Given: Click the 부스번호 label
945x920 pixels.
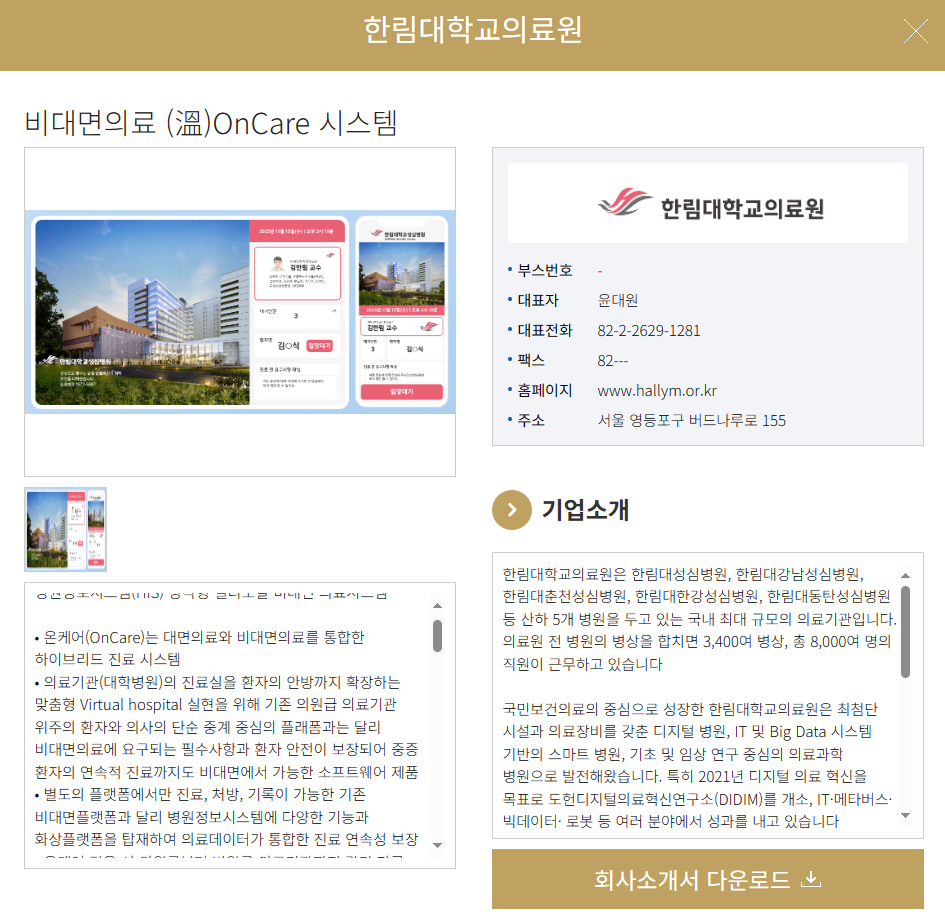Looking at the screenshot, I should 545,271.
